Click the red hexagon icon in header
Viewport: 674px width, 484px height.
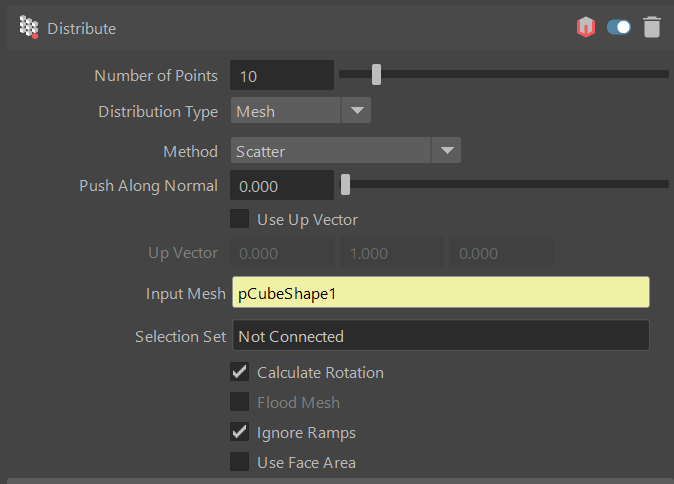pyautogui.click(x=586, y=28)
